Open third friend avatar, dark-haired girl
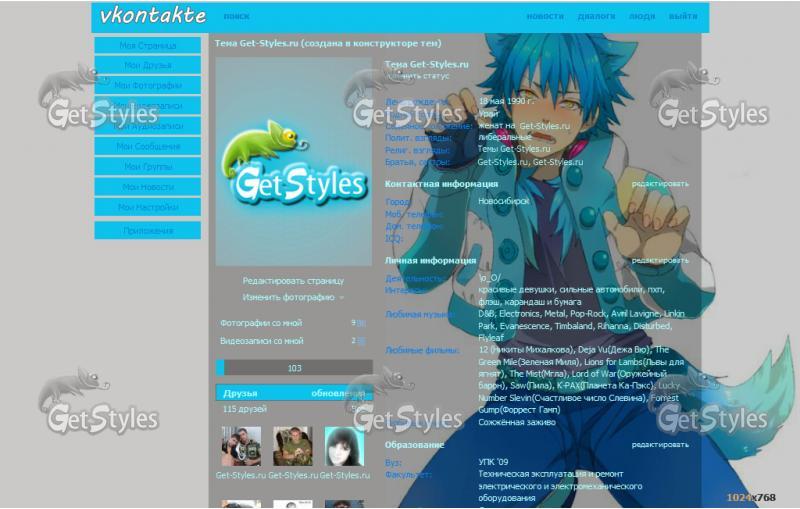Image resolution: width=800 pixels, height=509 pixels. click(x=344, y=447)
